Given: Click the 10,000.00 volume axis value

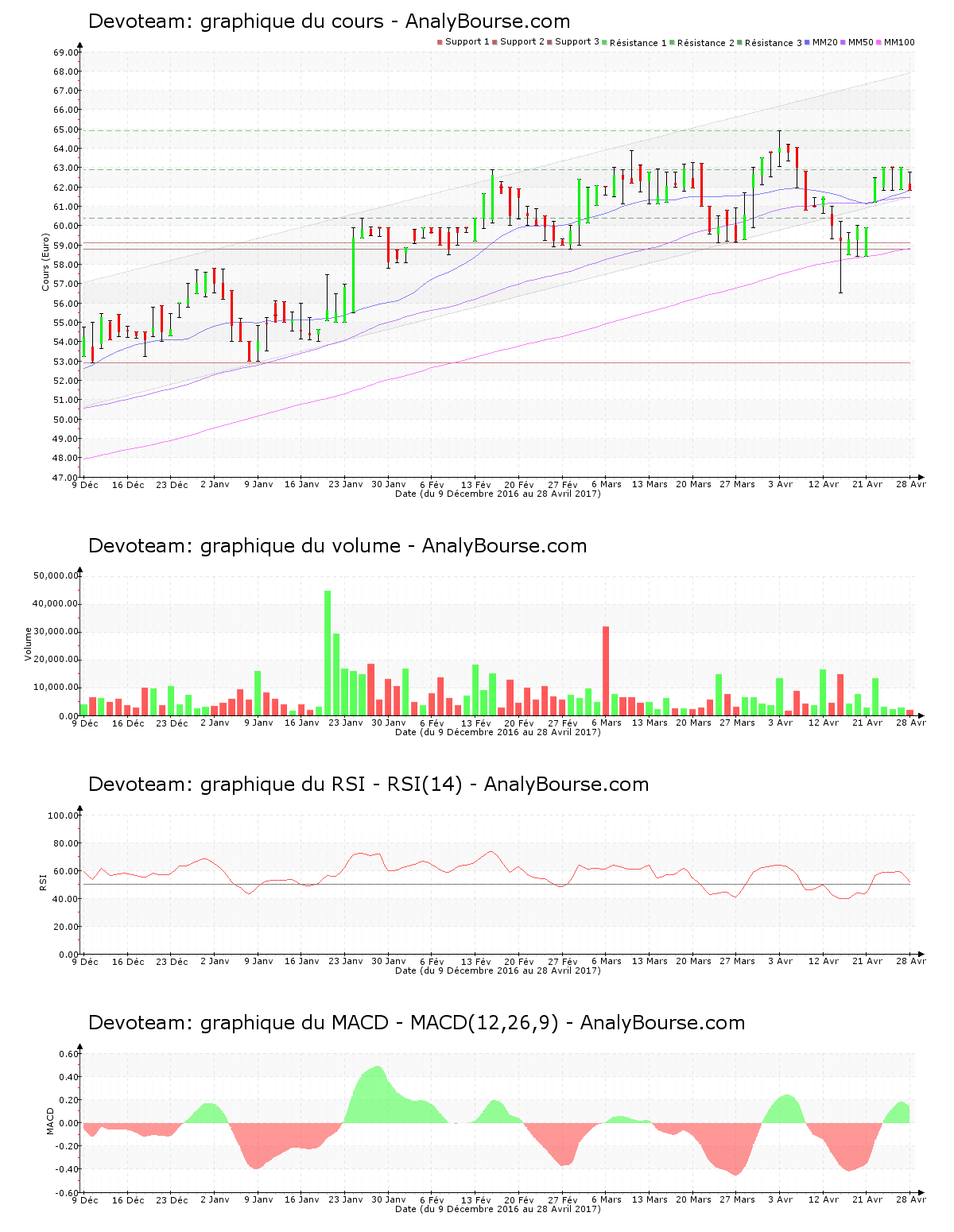Looking at the screenshot, I should tap(56, 688).
